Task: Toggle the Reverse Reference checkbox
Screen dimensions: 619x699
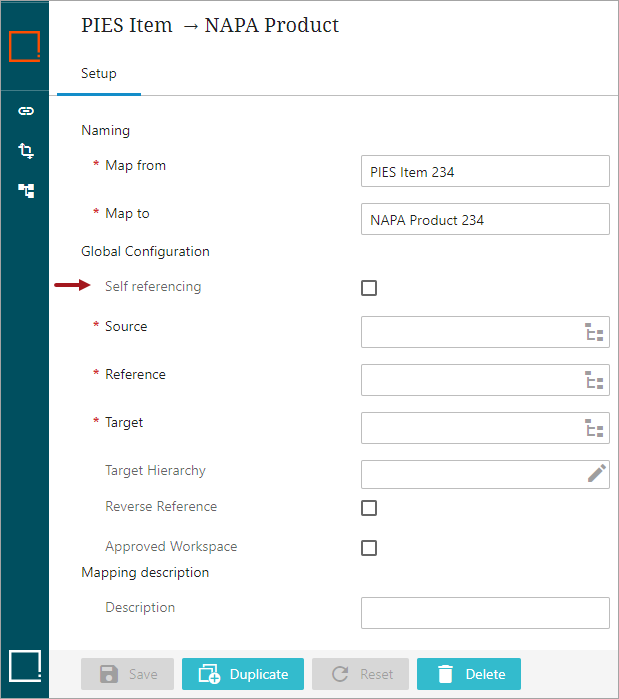Action: pos(369,508)
